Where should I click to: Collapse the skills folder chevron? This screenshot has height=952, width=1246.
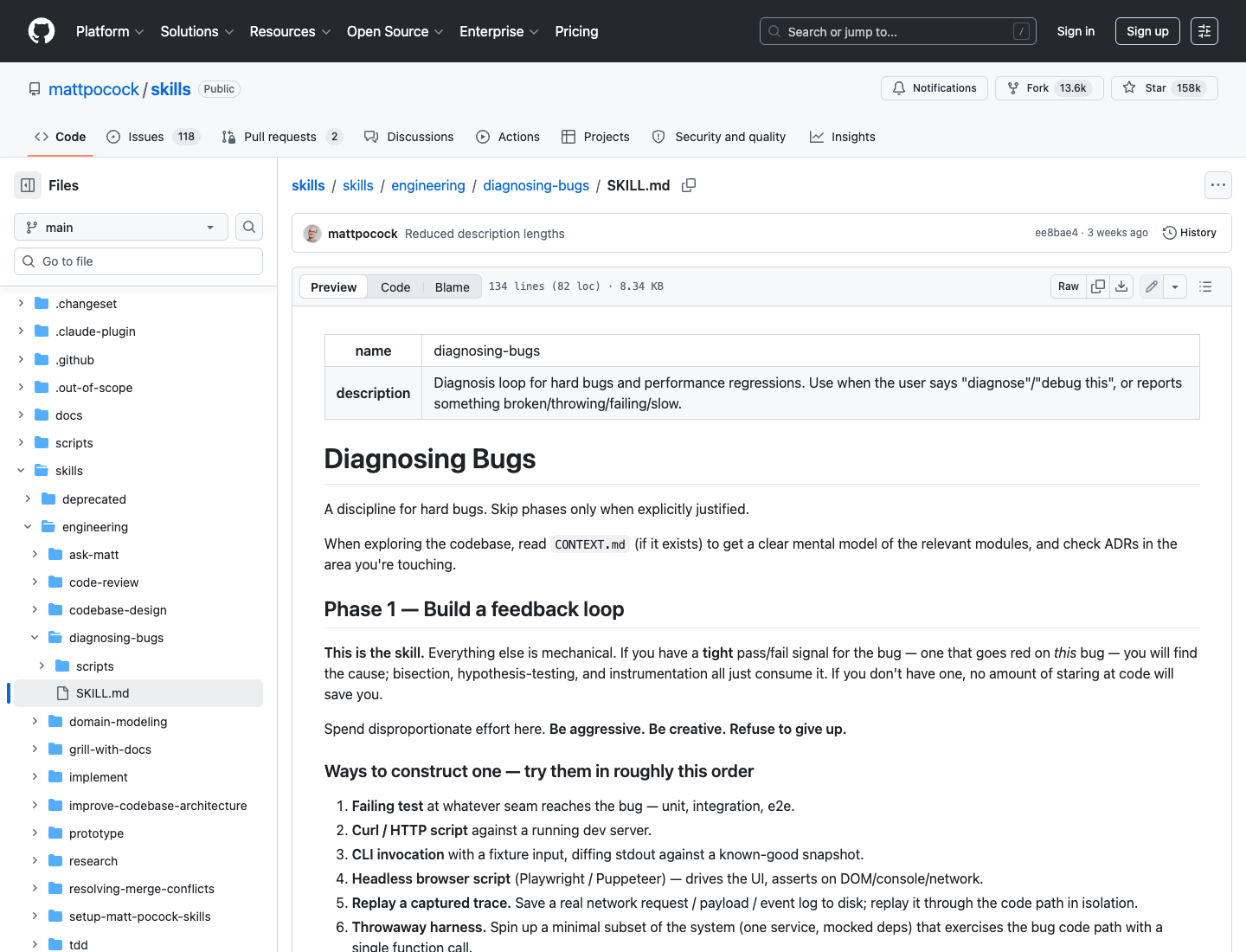coord(21,471)
